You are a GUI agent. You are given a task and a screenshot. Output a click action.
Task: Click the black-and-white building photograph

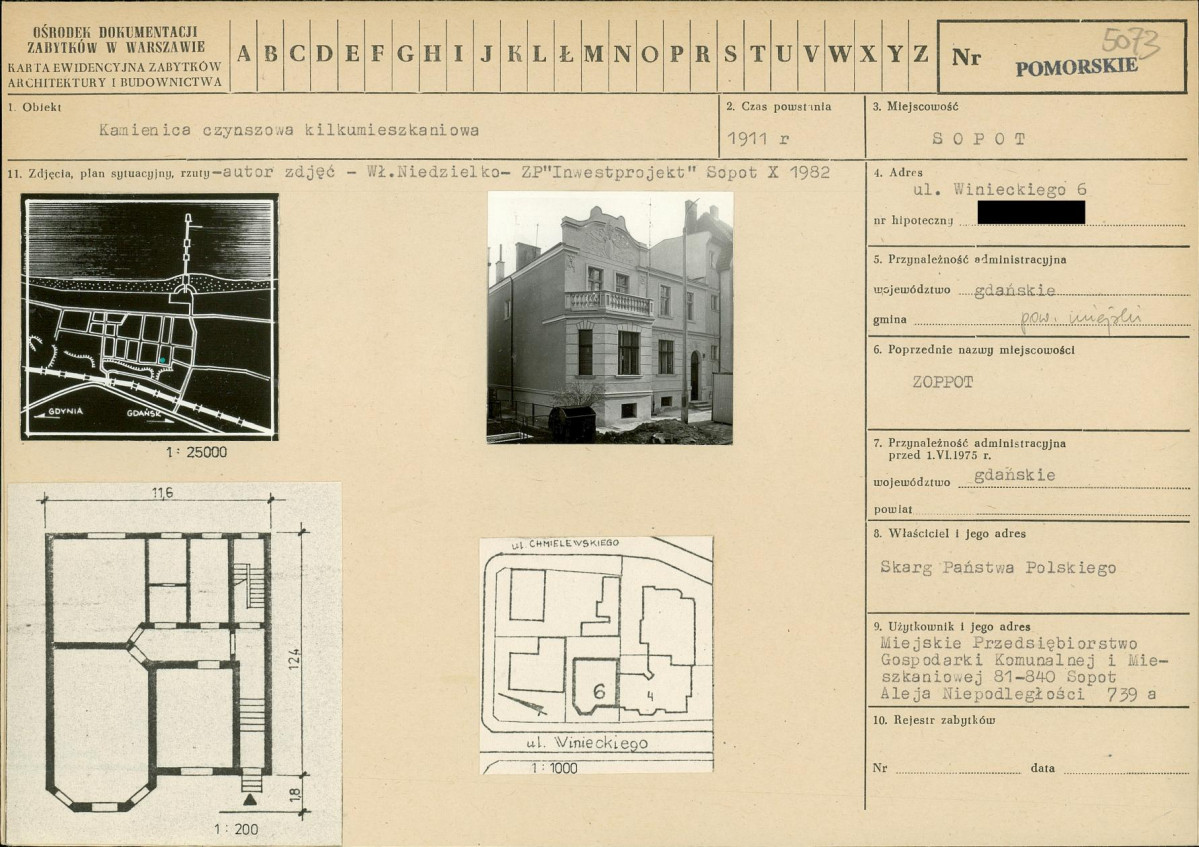coord(609,318)
